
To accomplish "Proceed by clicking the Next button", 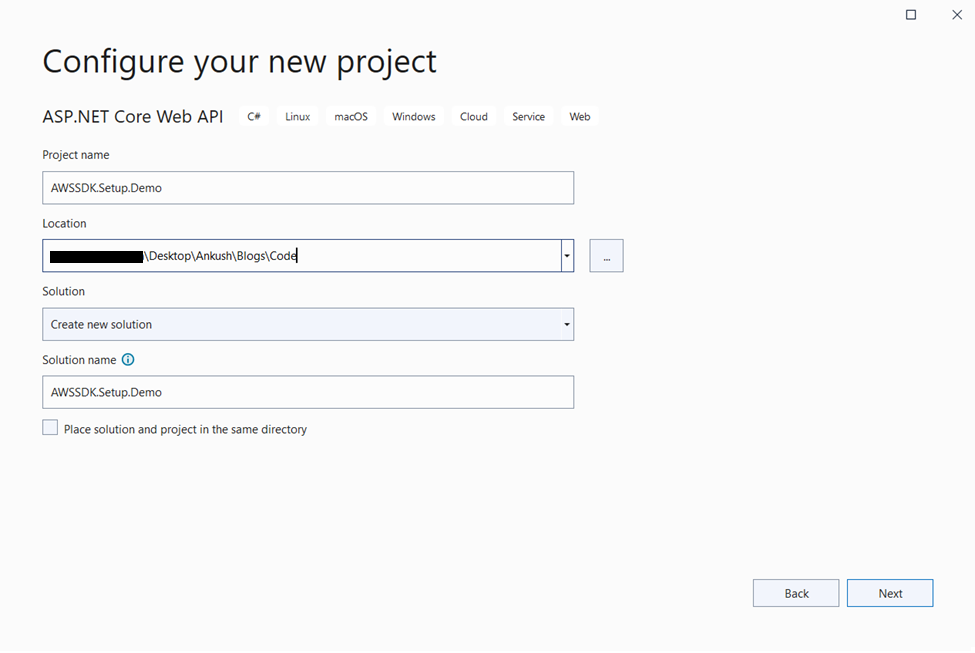I will pos(889,592).
